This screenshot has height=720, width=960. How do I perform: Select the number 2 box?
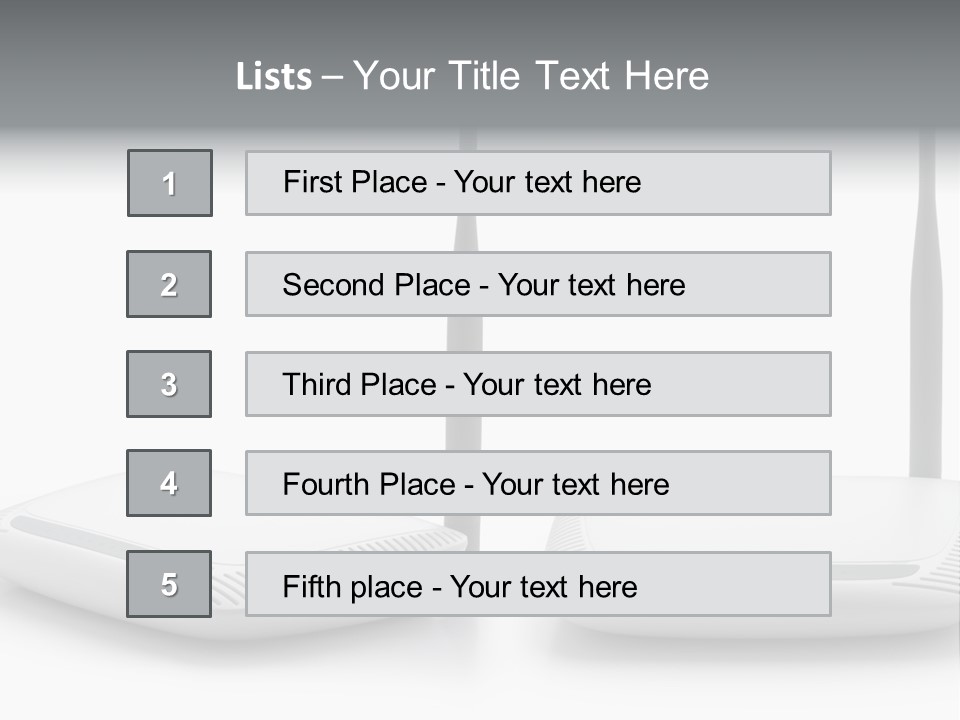tap(169, 284)
